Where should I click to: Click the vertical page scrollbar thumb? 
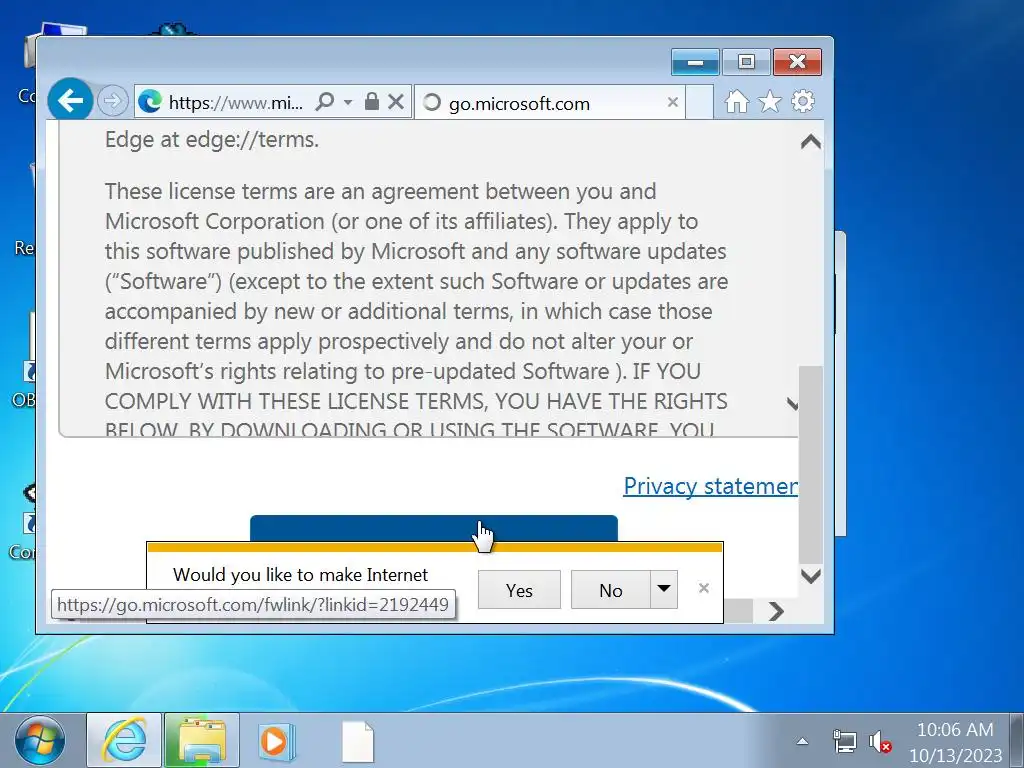click(810, 464)
